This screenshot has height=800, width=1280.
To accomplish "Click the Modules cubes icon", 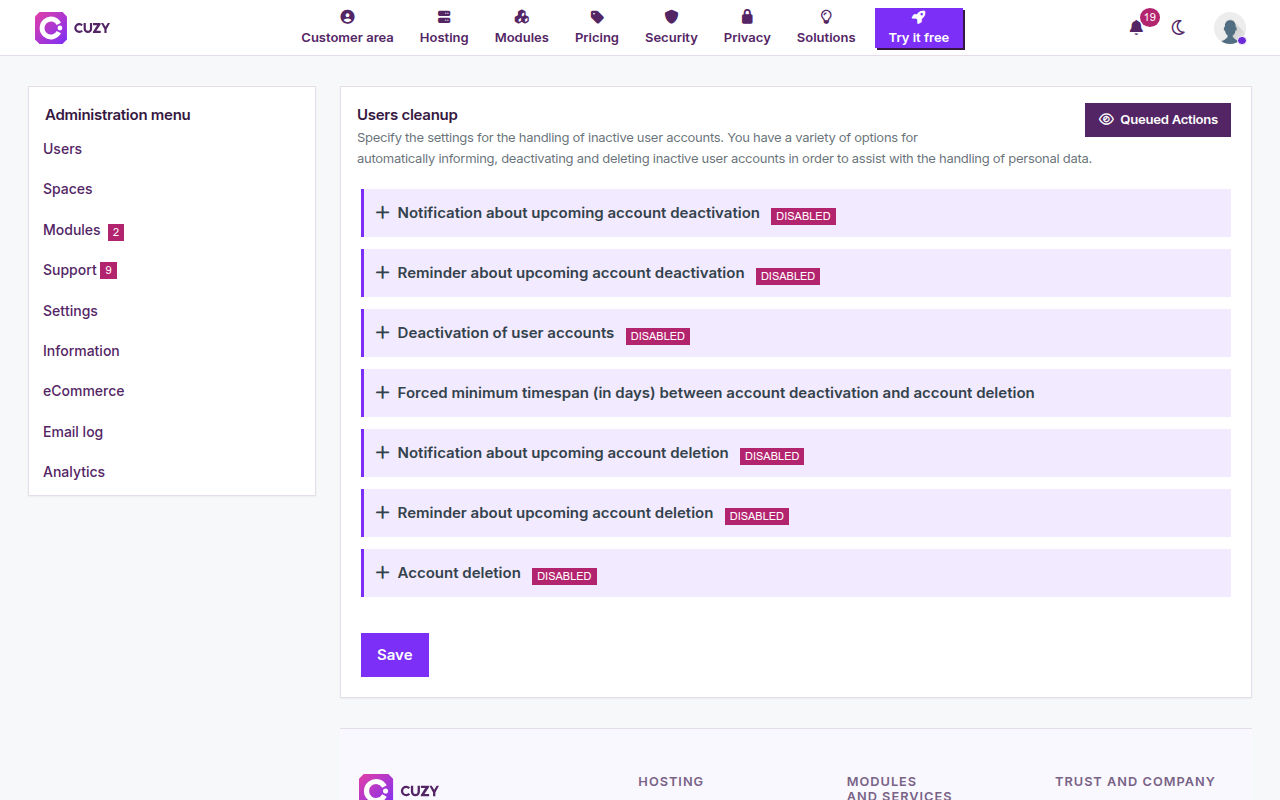I will [x=522, y=17].
